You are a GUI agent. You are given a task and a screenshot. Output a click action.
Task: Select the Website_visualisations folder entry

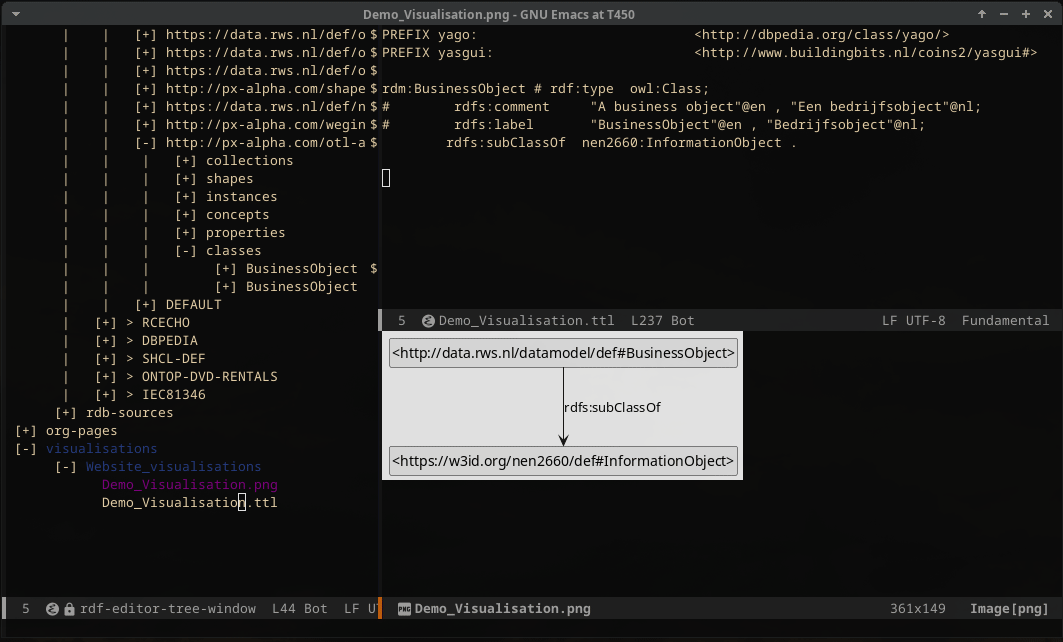173,467
